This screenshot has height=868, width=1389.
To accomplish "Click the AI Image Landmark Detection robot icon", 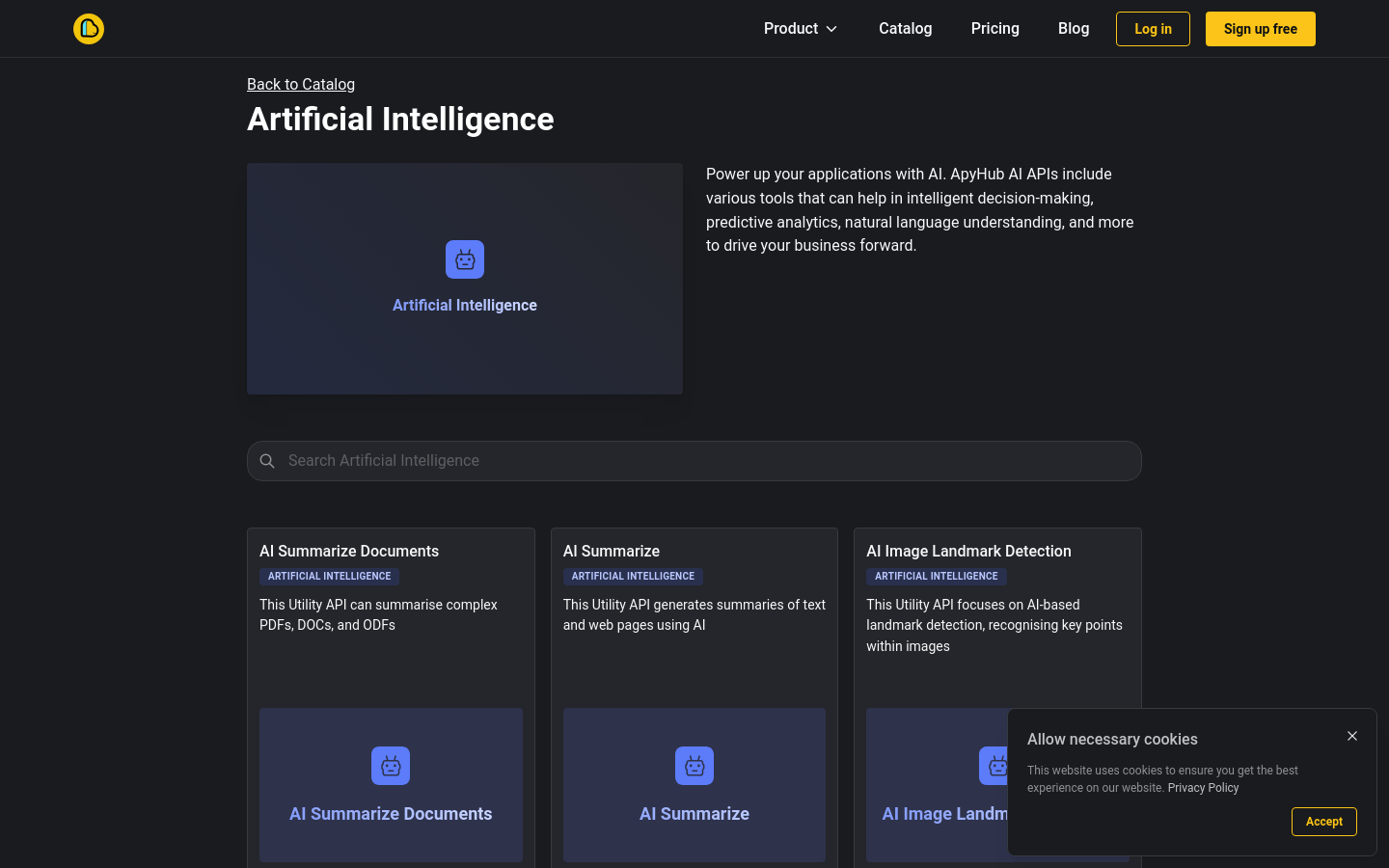I will 997,765.
